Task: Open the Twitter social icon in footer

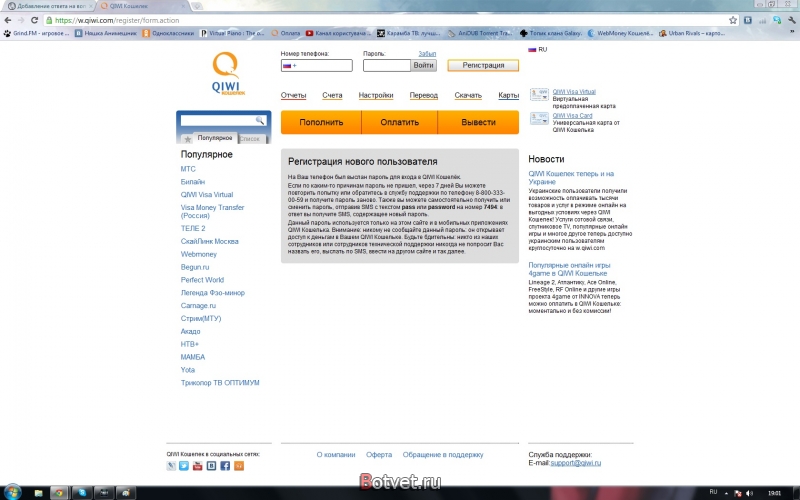Action: point(184,466)
